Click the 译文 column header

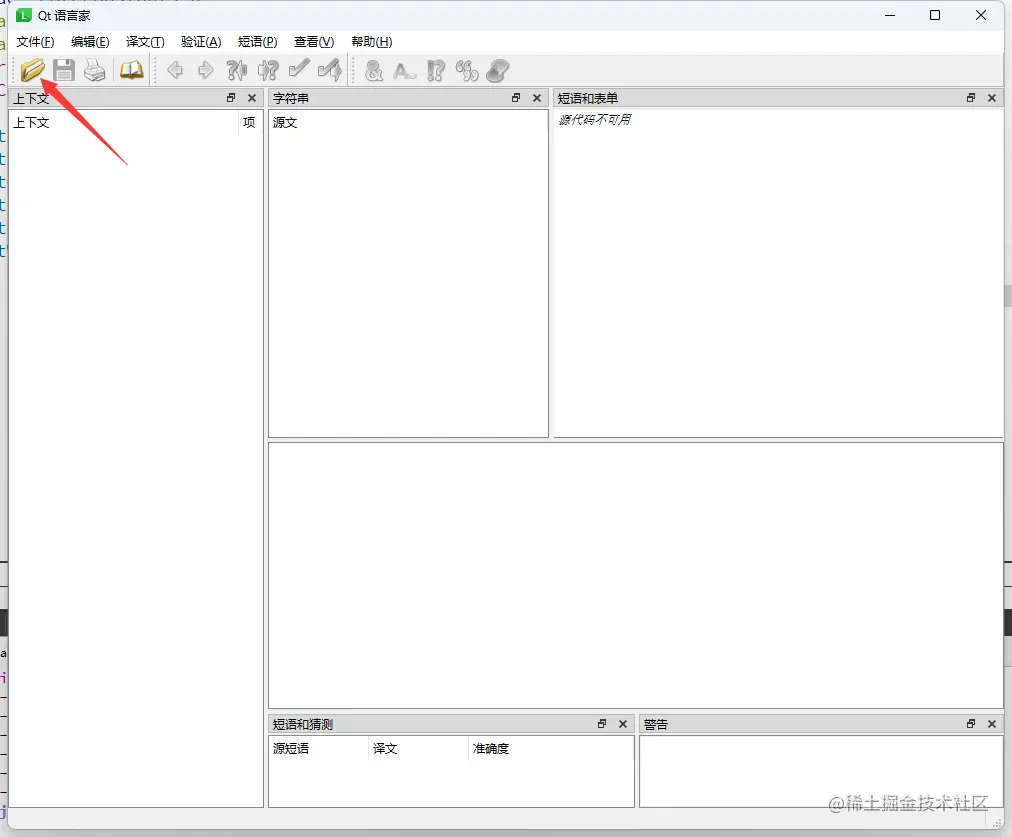click(418, 748)
